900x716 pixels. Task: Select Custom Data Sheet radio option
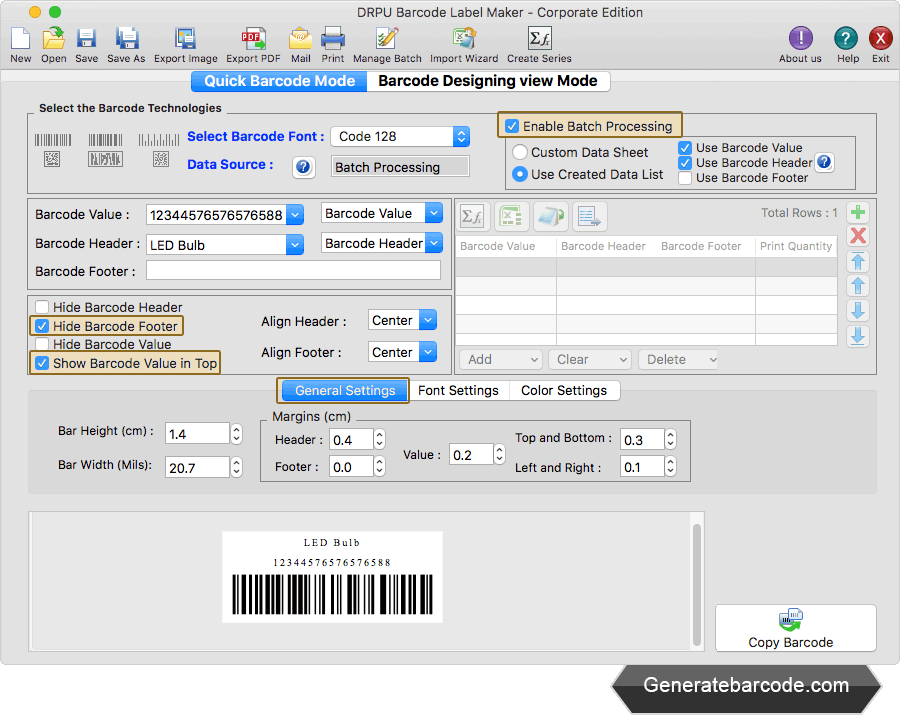pyautogui.click(x=519, y=152)
